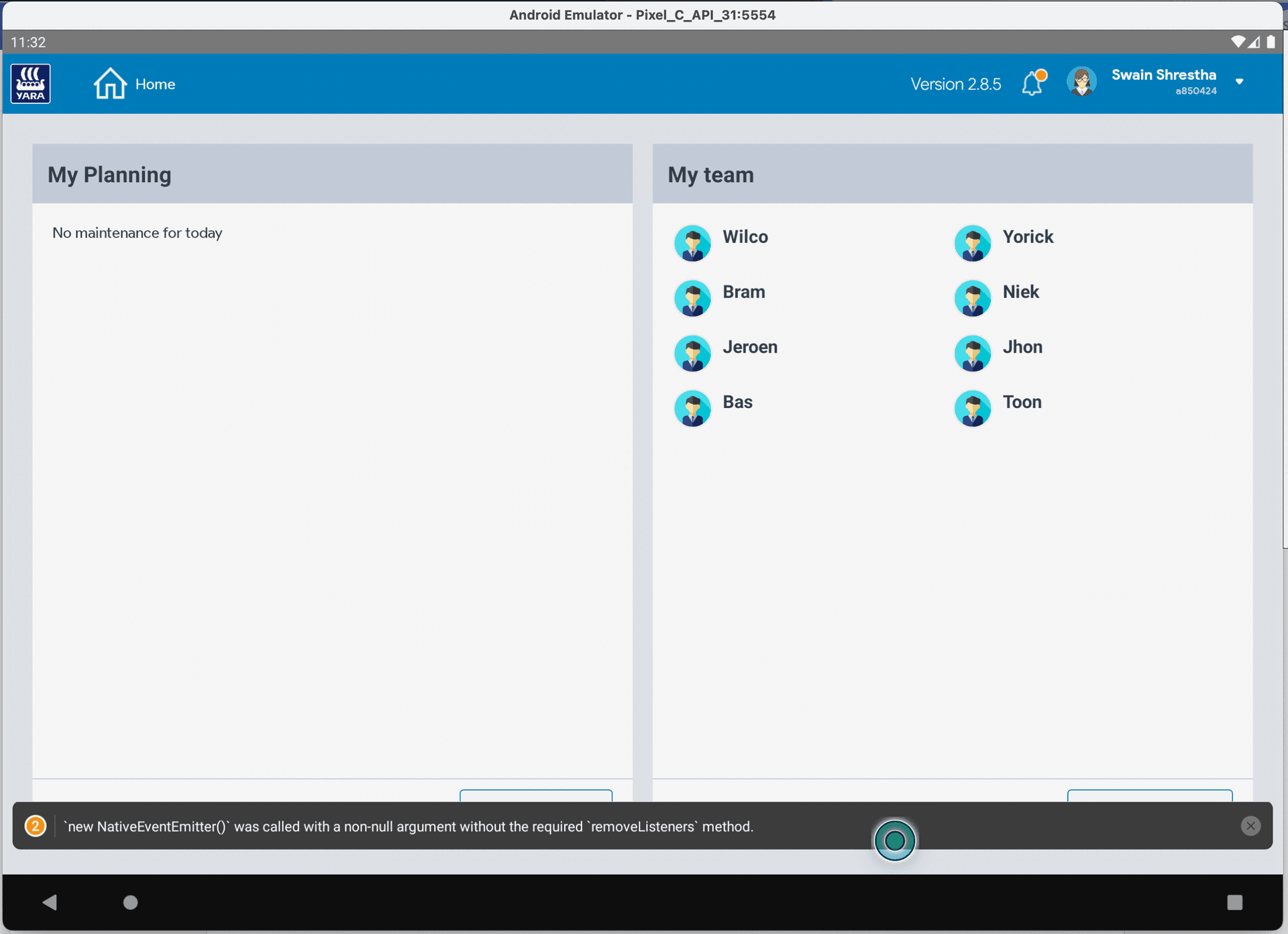Click Swain Shrestha's profile avatar
1288x934 pixels.
coord(1081,83)
